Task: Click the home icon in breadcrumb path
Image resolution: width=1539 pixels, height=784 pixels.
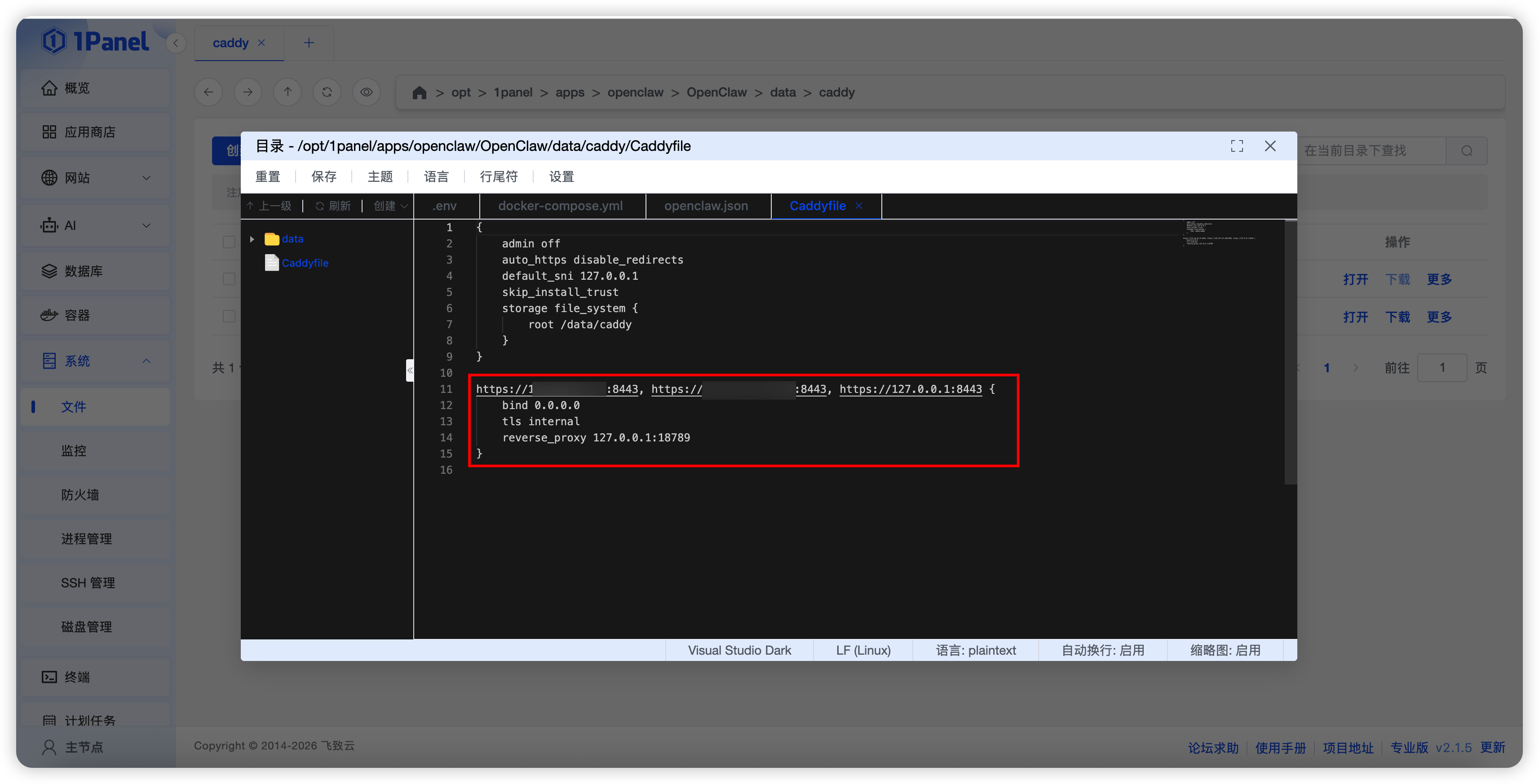Action: click(420, 92)
